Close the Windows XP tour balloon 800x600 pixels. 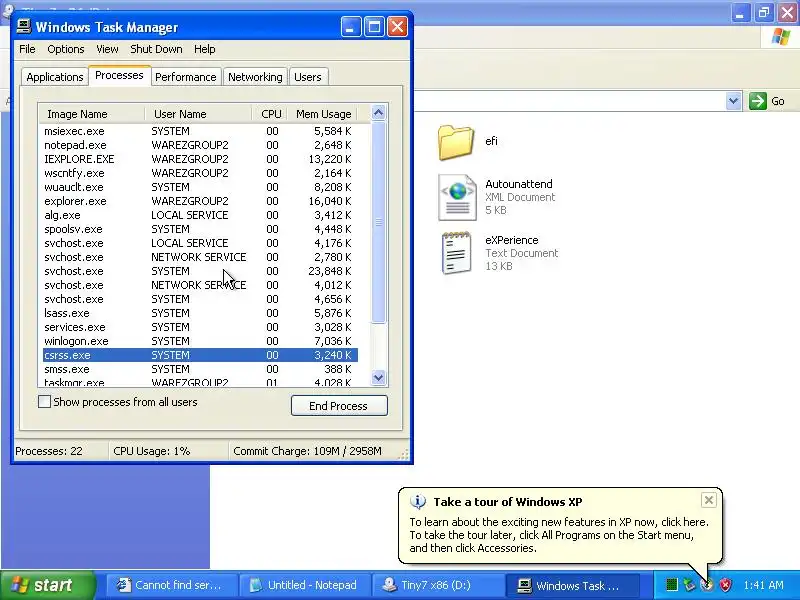pyautogui.click(x=709, y=501)
